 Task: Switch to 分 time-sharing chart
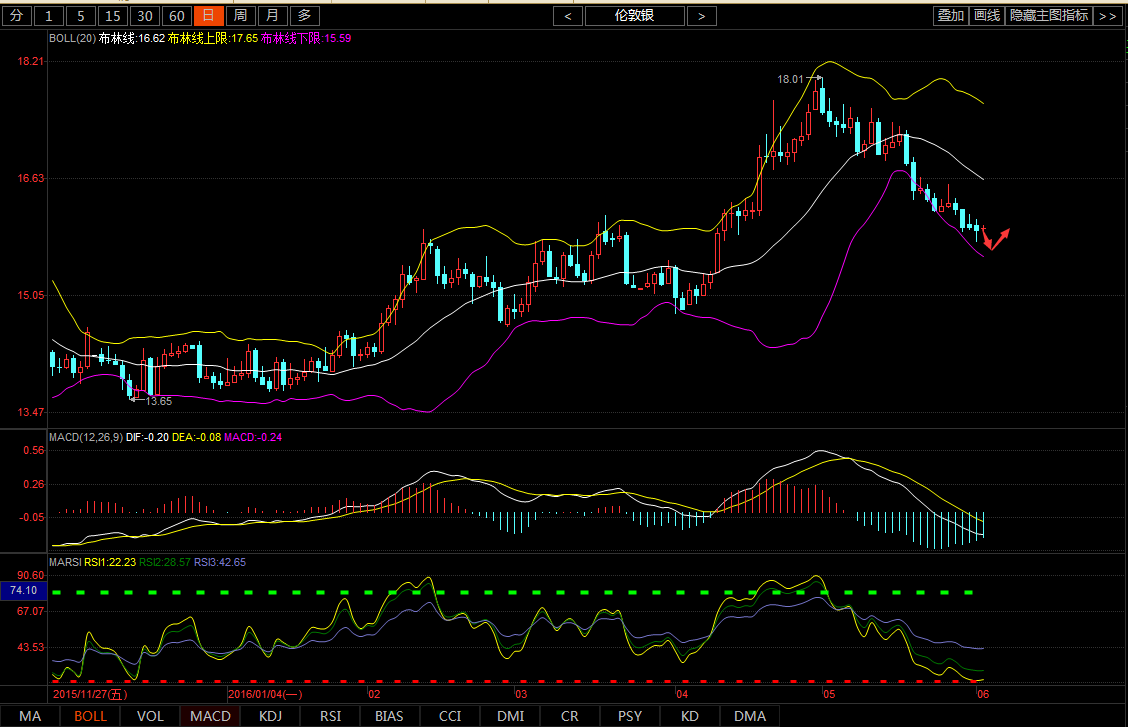coord(17,16)
